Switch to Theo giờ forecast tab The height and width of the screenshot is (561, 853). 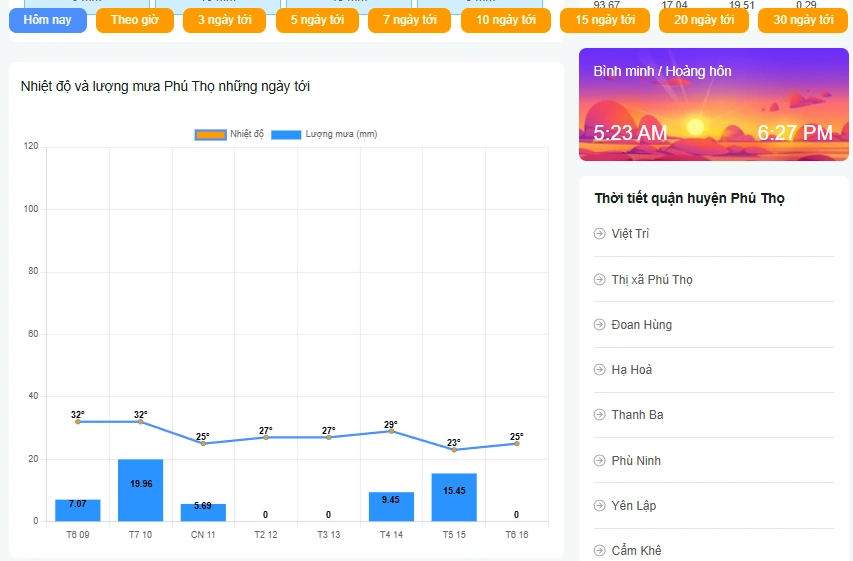[135, 20]
